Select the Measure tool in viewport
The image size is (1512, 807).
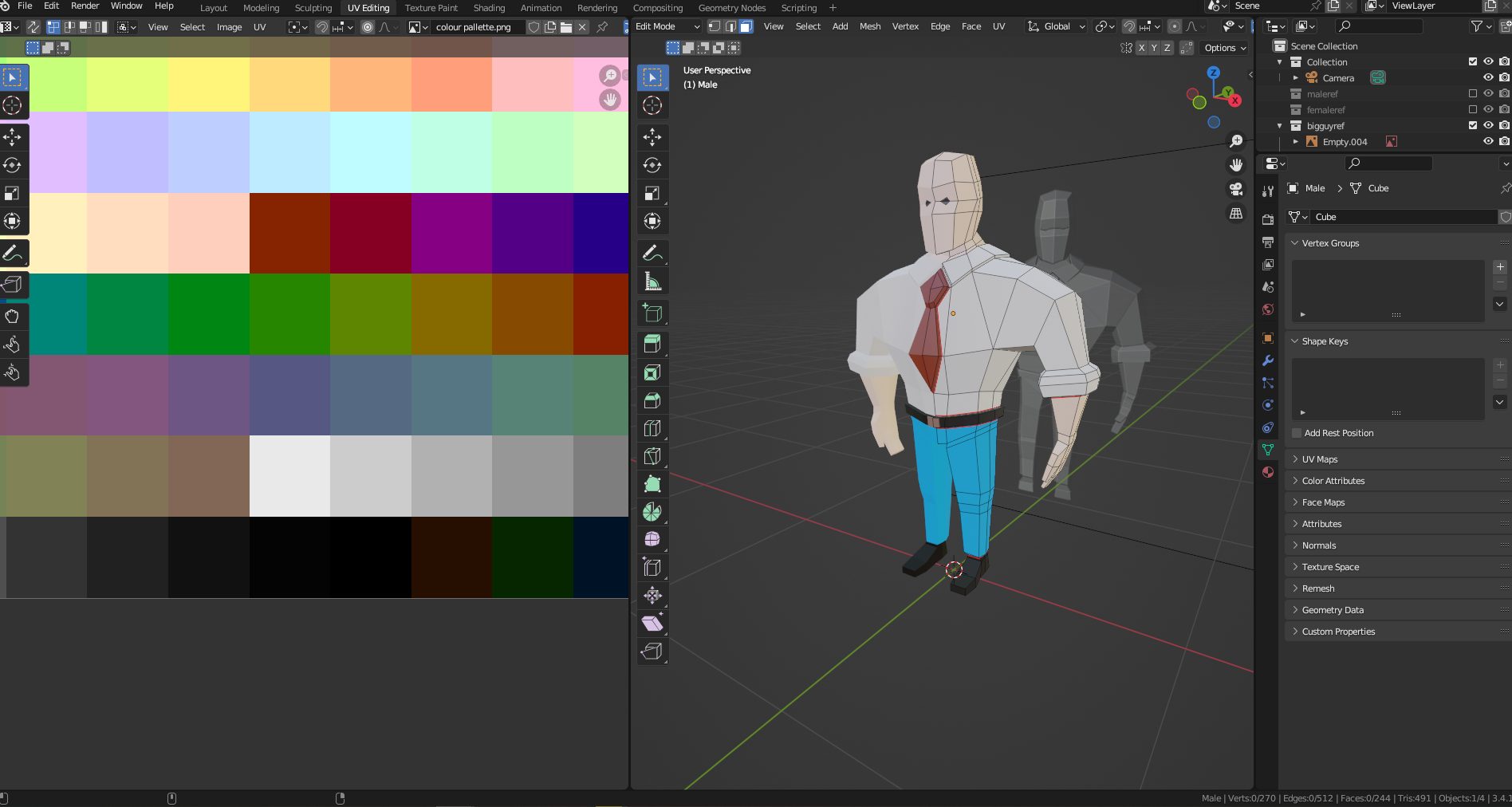(652, 281)
